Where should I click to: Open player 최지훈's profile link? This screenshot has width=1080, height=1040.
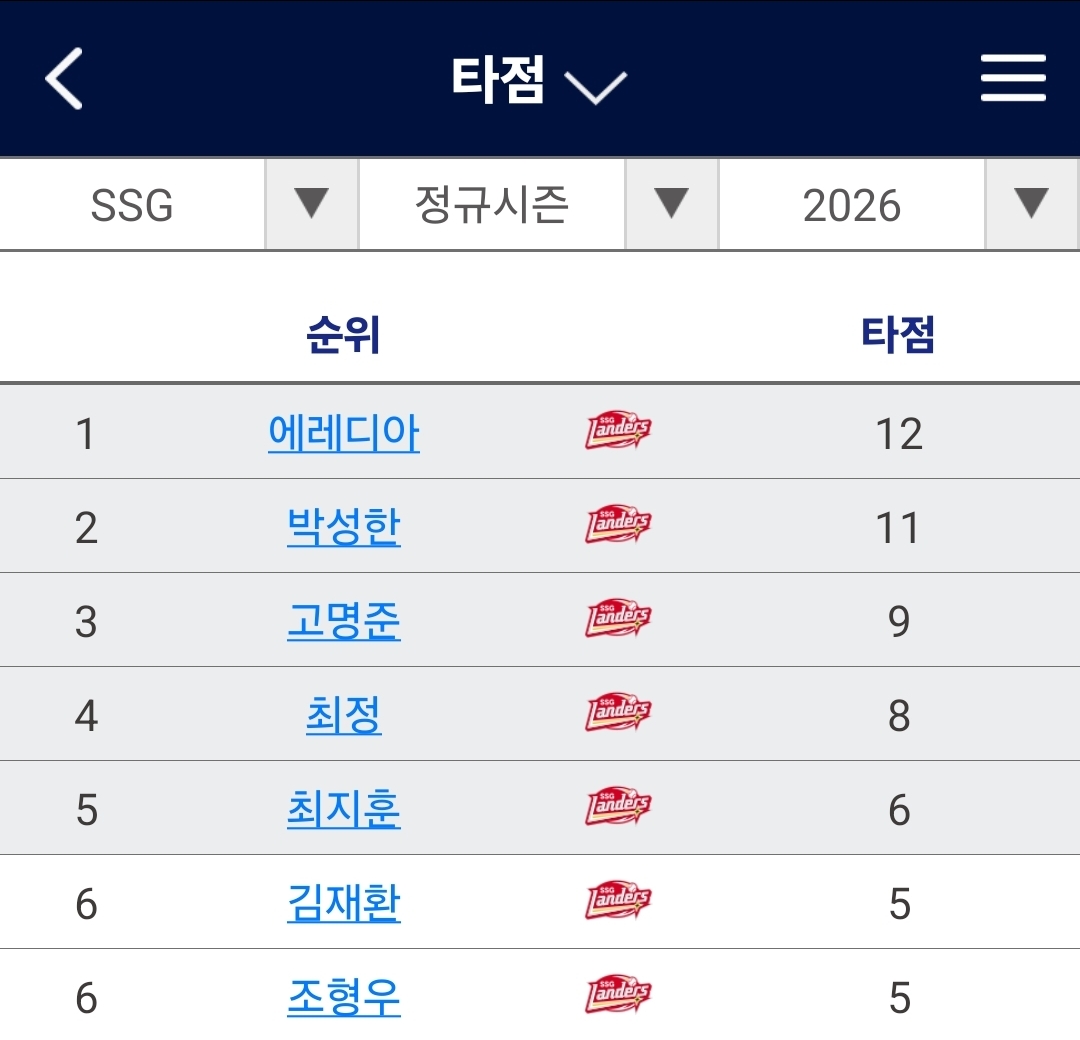point(344,809)
